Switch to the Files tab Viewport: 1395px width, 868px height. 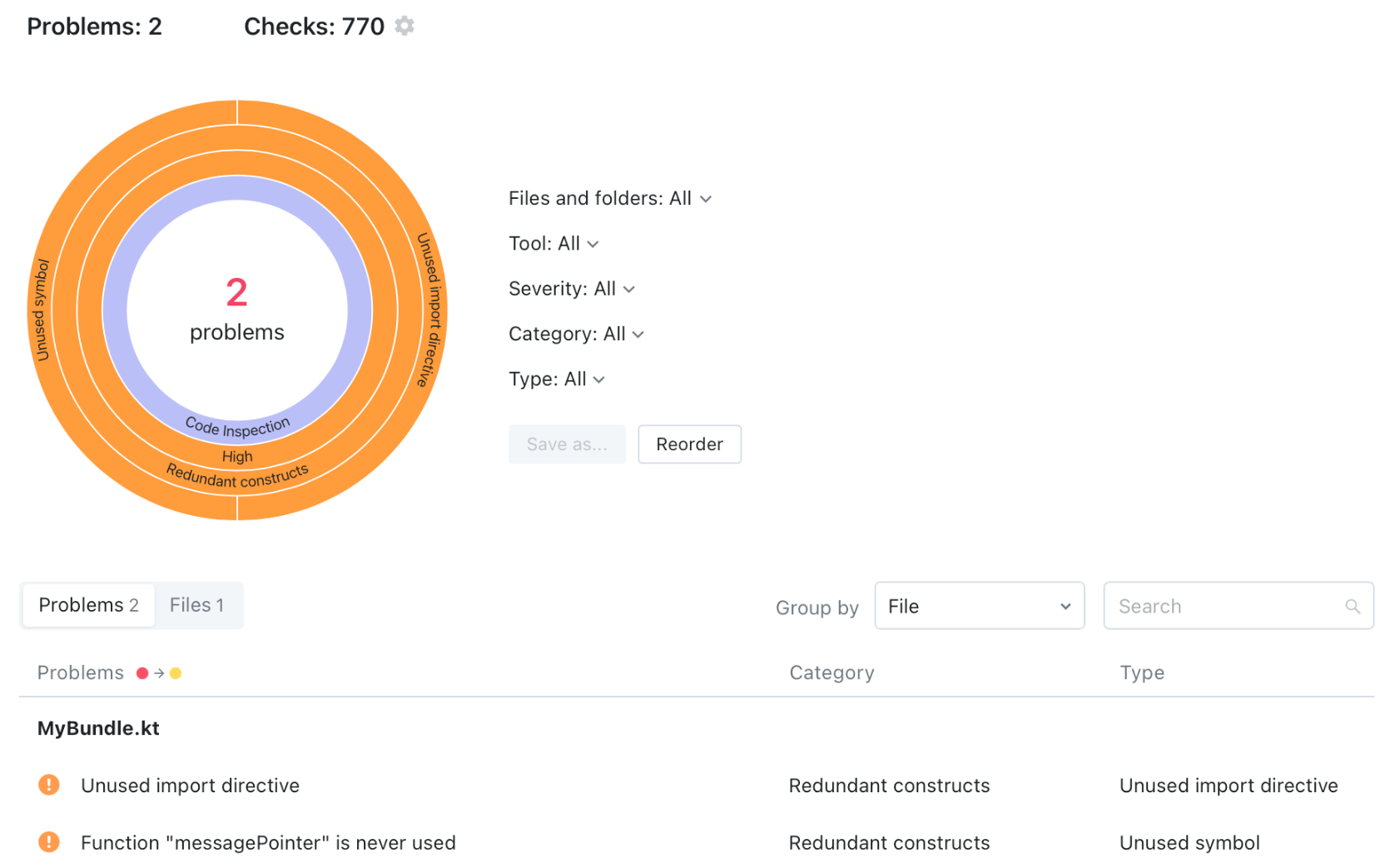pos(196,605)
